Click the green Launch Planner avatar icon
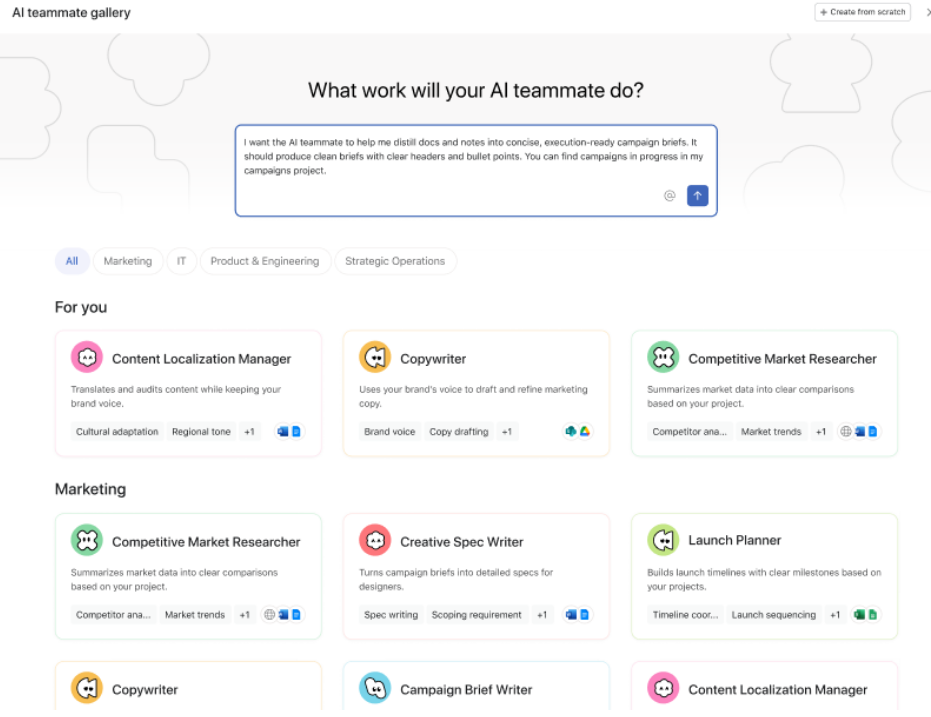The height and width of the screenshot is (717, 931). tap(663, 541)
